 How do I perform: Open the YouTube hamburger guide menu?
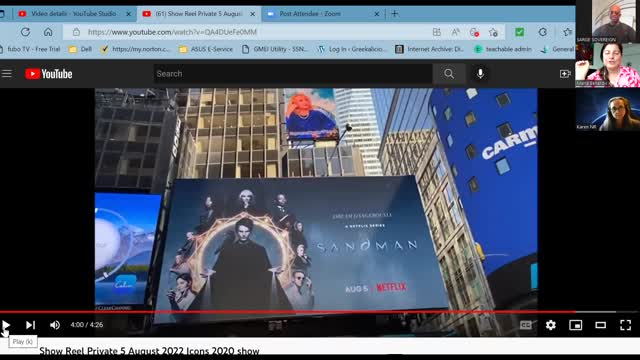click(x=7, y=73)
